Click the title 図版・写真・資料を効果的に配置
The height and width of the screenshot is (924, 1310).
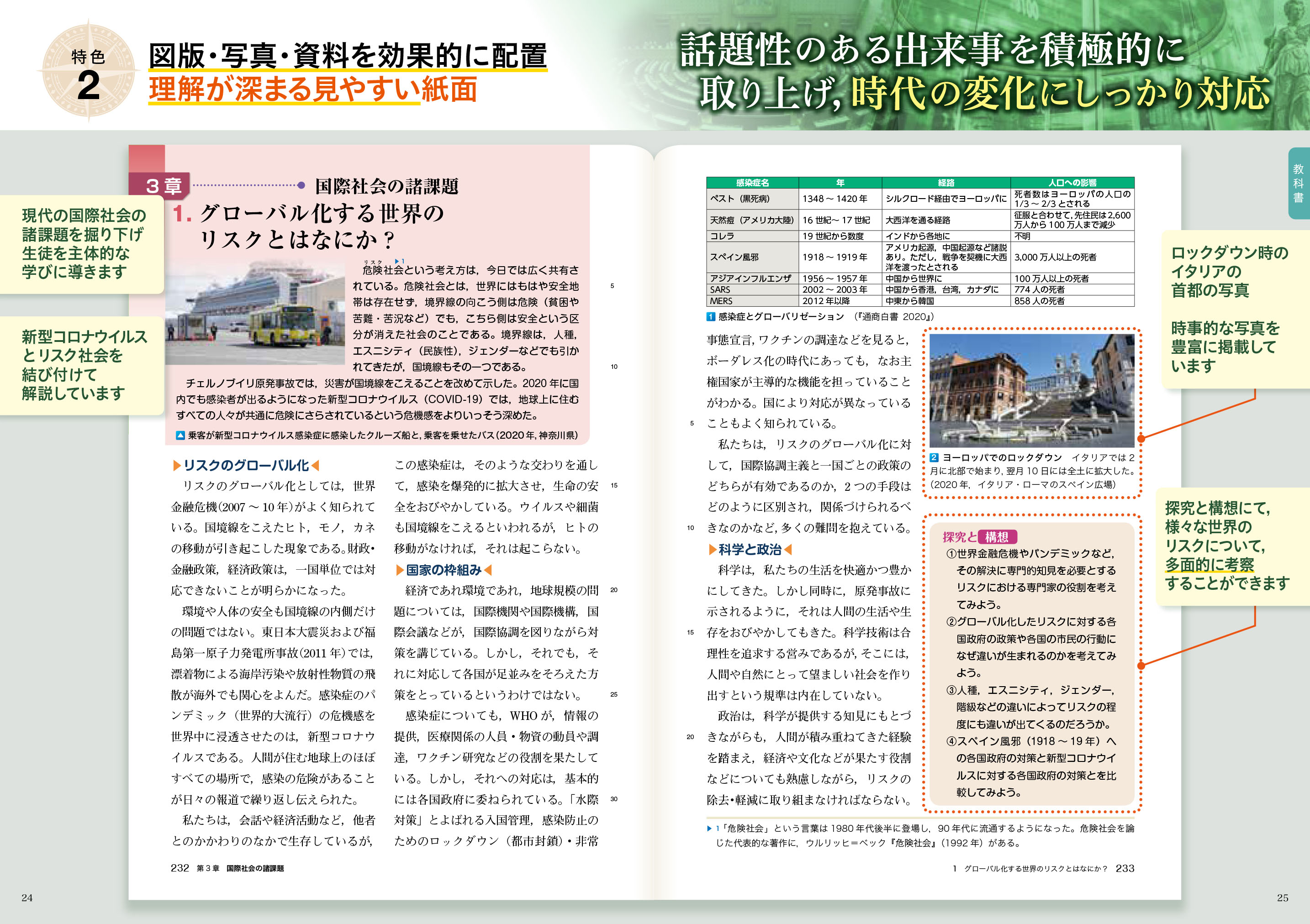348,55
